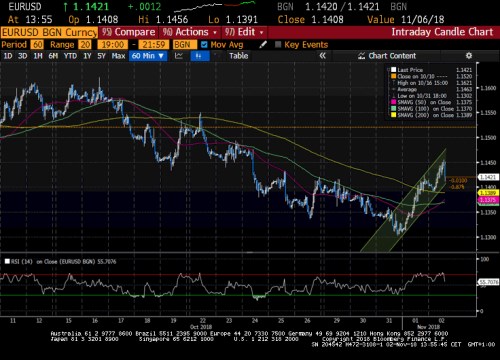Click the Chart Content icon
Viewport: 500px width, 360px height.
coord(362,56)
